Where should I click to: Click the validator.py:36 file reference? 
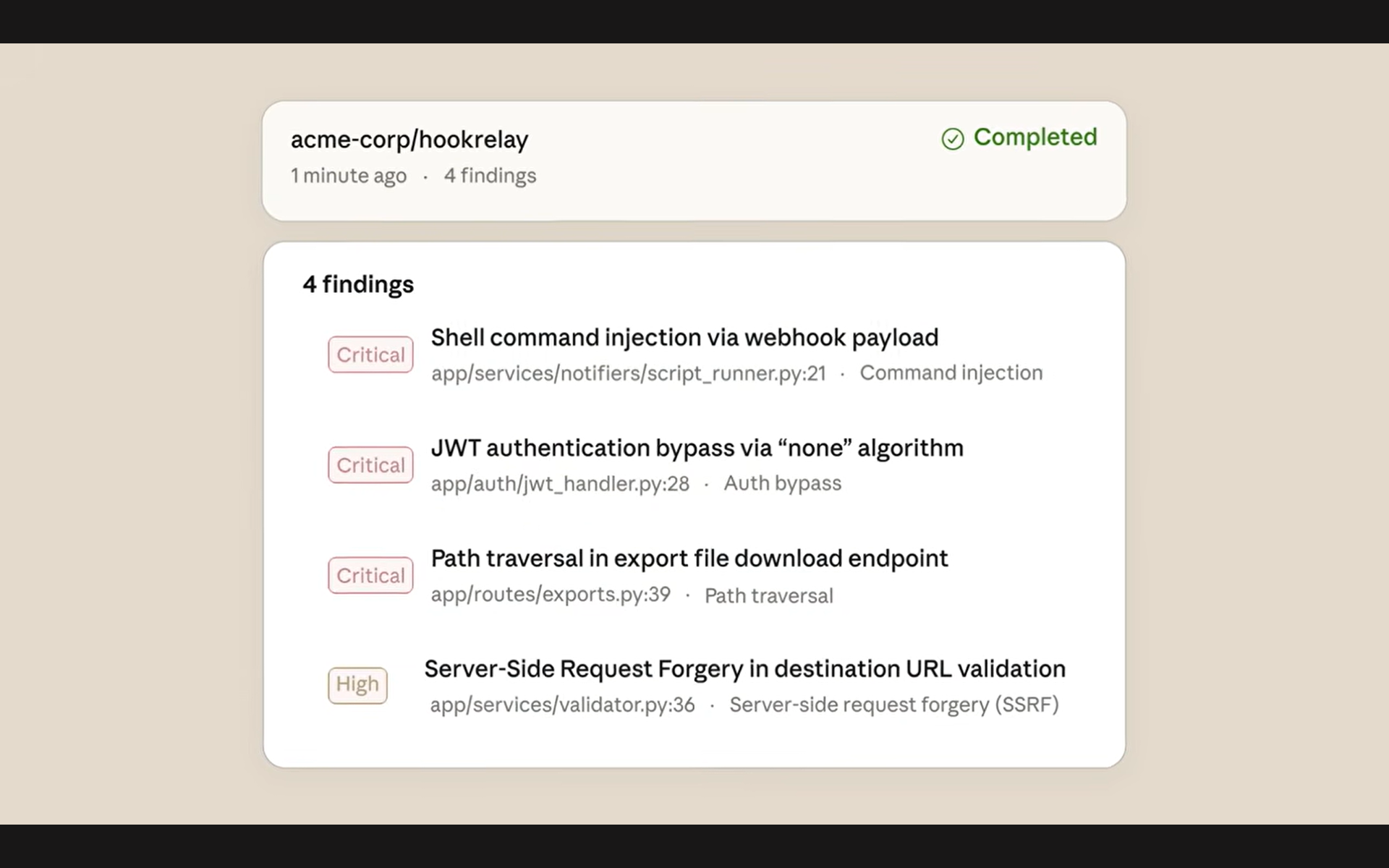click(x=561, y=705)
